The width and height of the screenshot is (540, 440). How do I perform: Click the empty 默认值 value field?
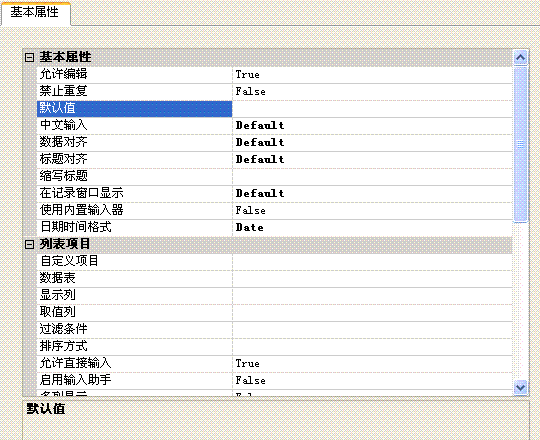click(x=372, y=109)
